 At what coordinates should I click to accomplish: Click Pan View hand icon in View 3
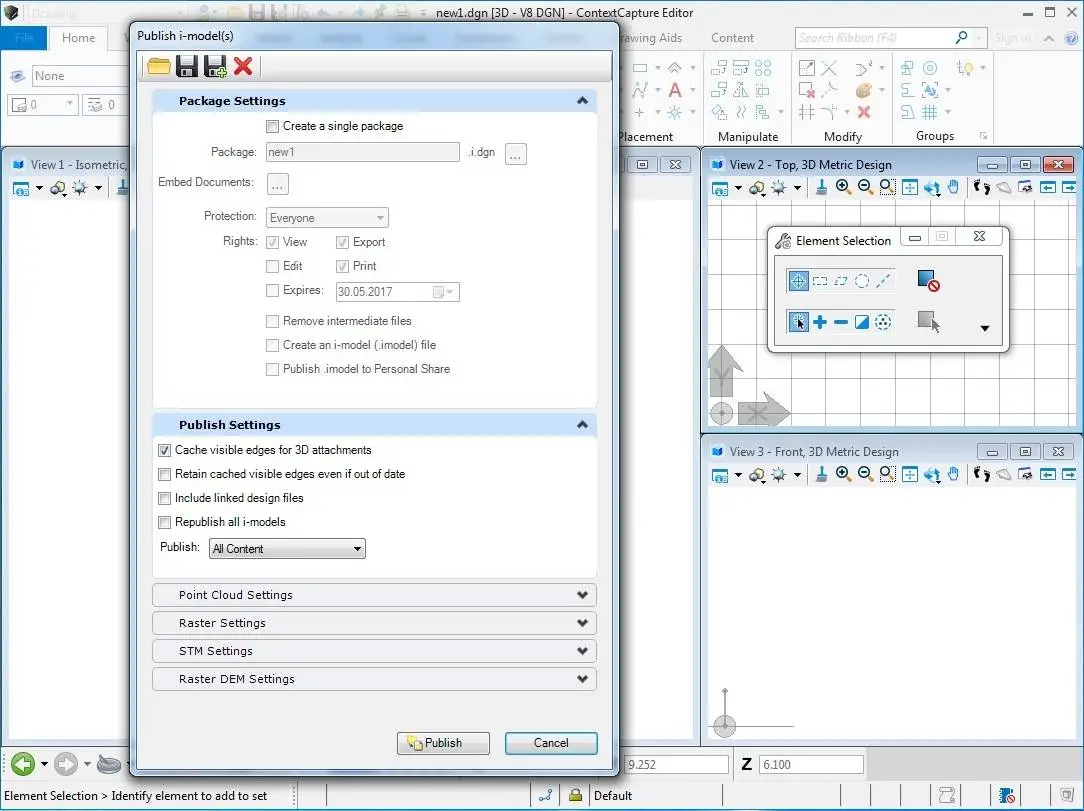click(953, 474)
